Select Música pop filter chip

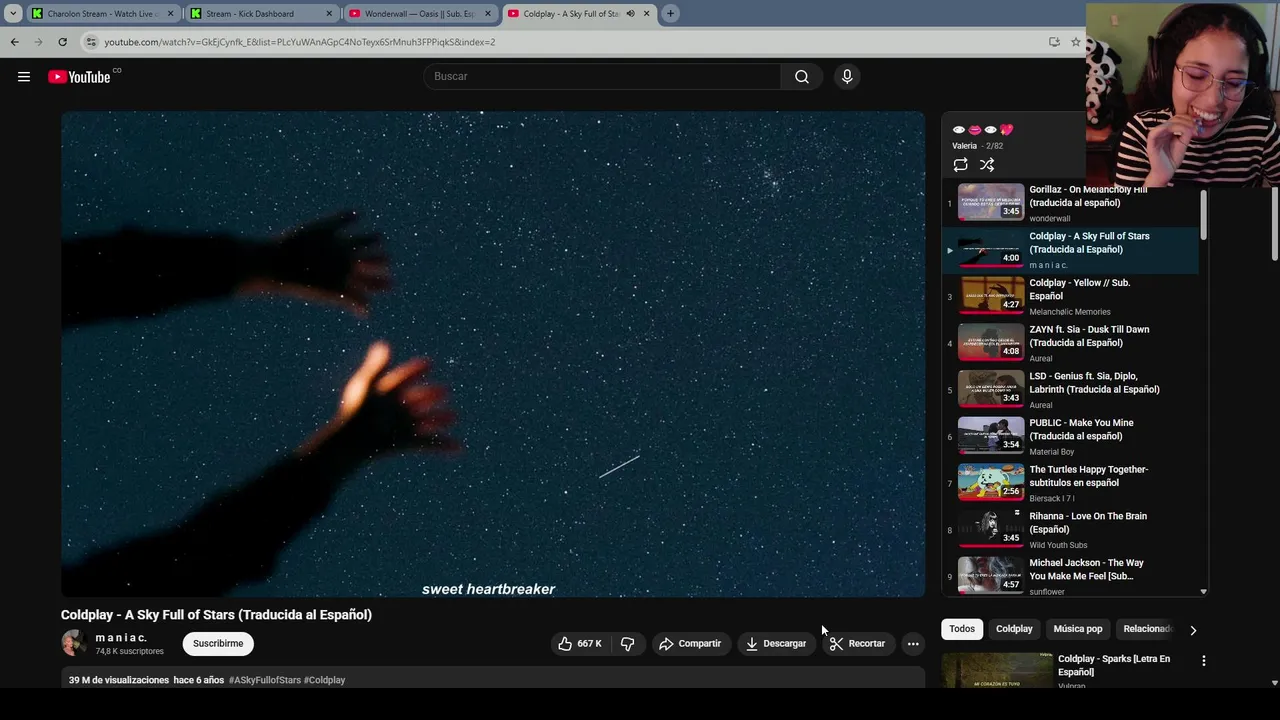[1077, 629]
